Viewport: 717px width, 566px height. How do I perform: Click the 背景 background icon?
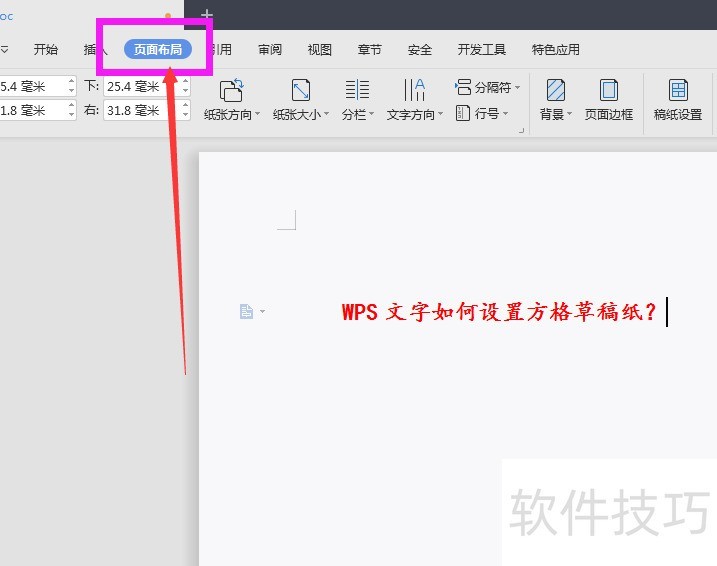click(556, 90)
